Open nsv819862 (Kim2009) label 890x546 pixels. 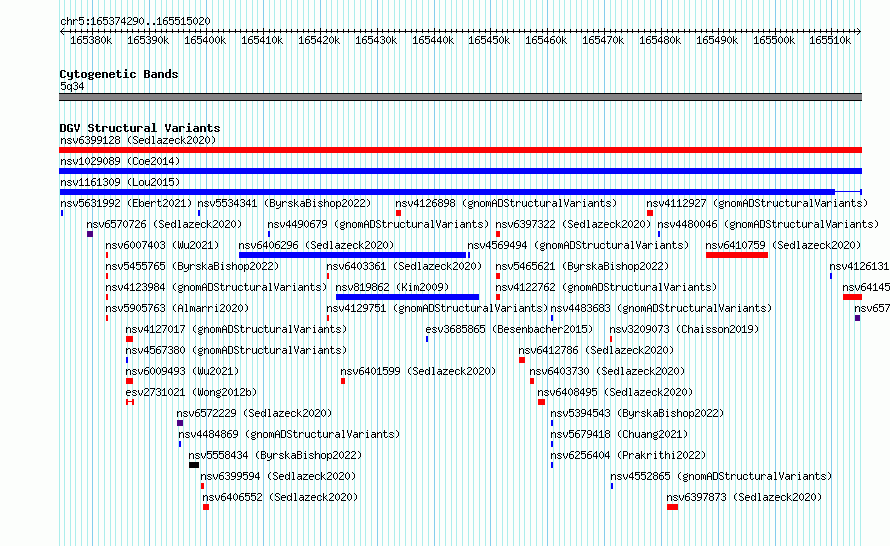tap(392, 287)
